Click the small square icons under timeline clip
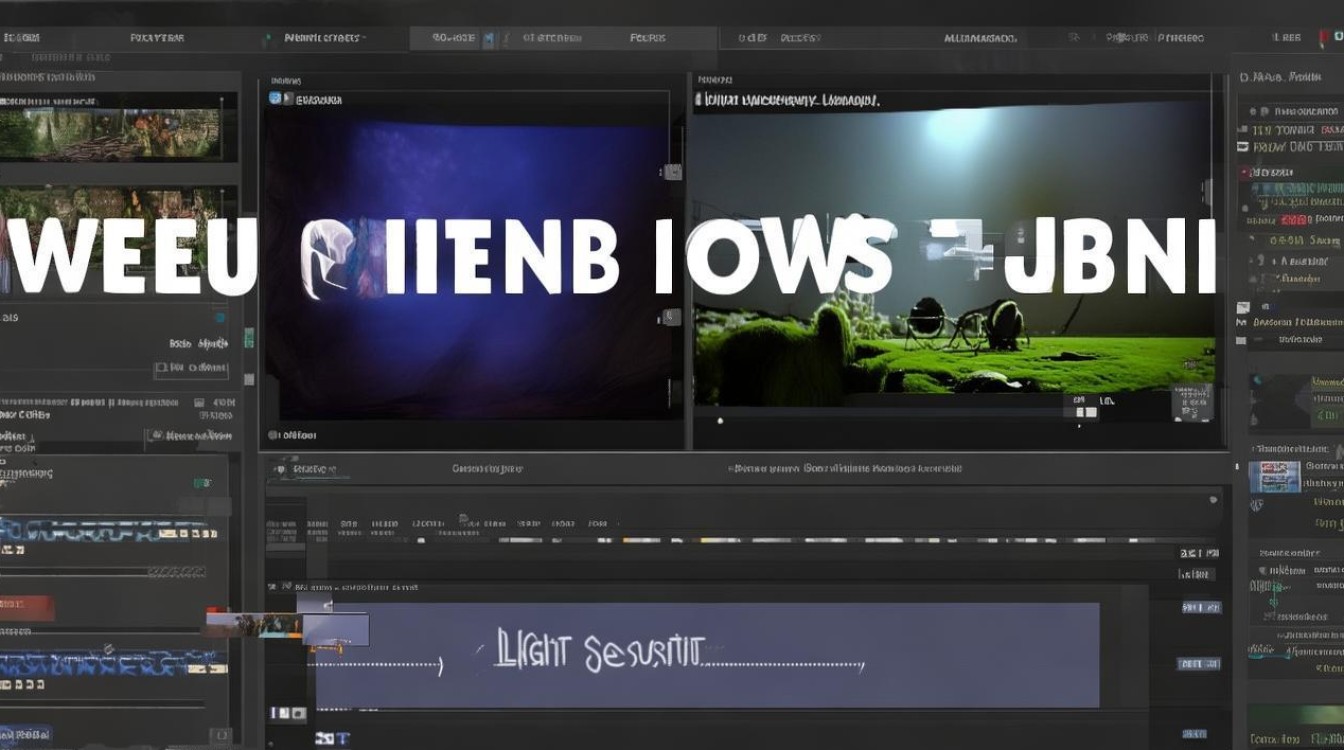 coord(288,713)
